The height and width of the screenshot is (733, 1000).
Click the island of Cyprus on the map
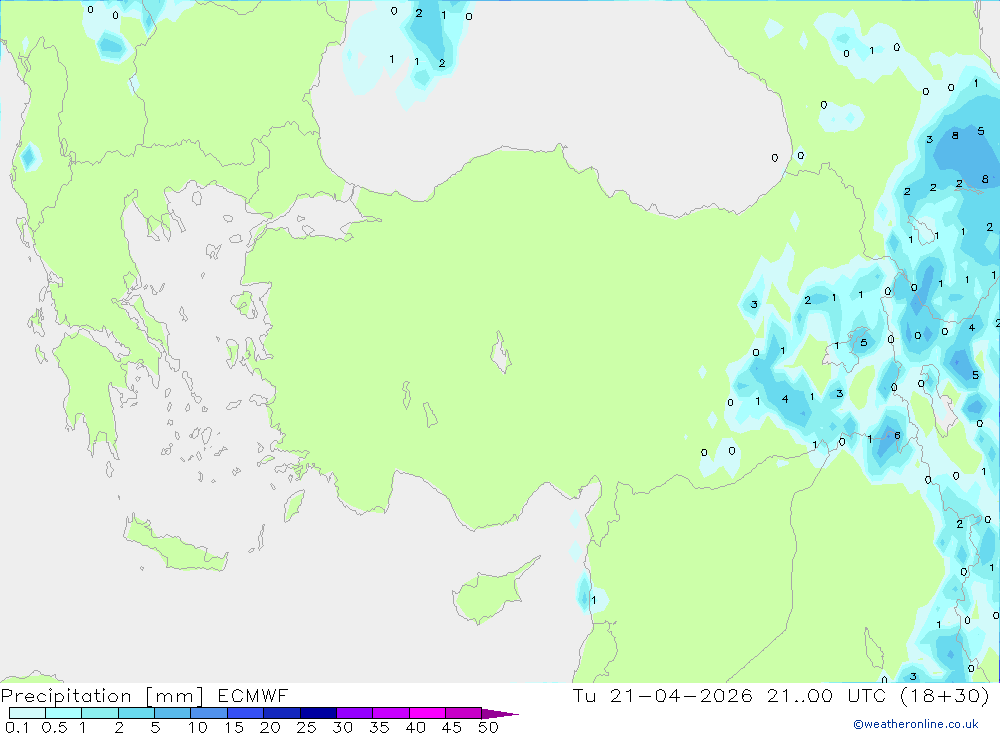(x=491, y=592)
